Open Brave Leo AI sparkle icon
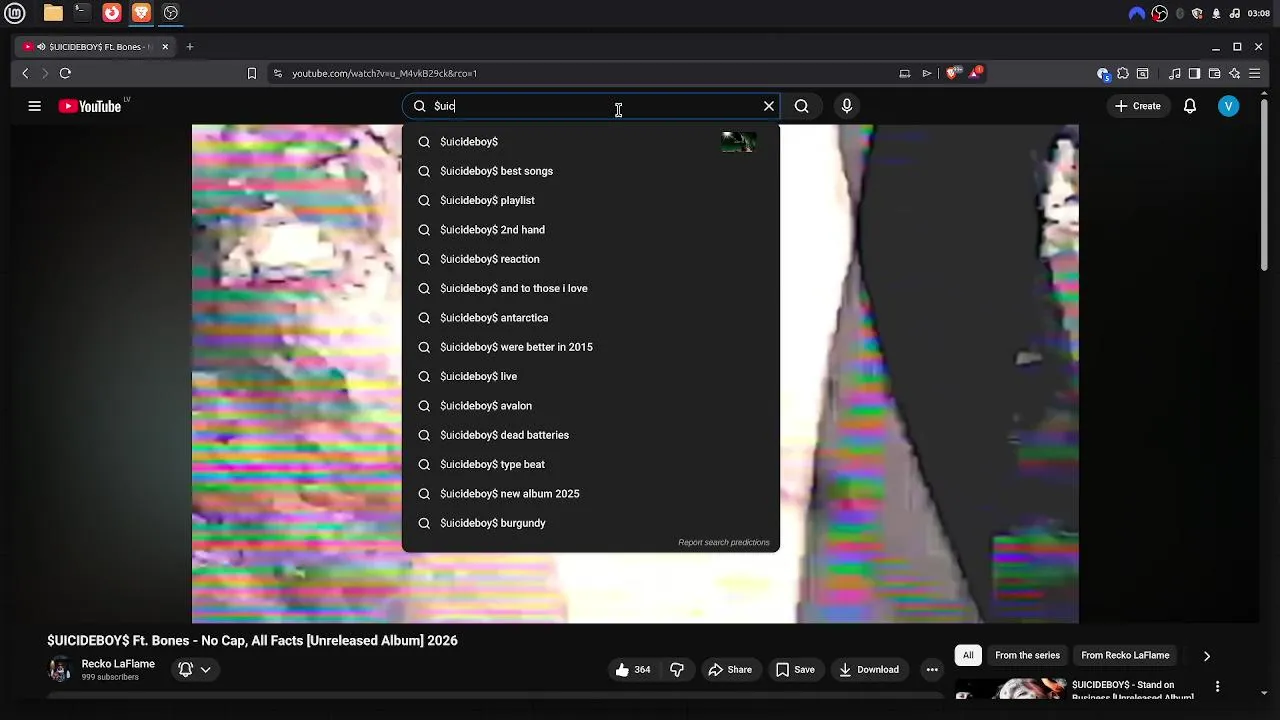This screenshot has width=1280, height=720. (1235, 73)
